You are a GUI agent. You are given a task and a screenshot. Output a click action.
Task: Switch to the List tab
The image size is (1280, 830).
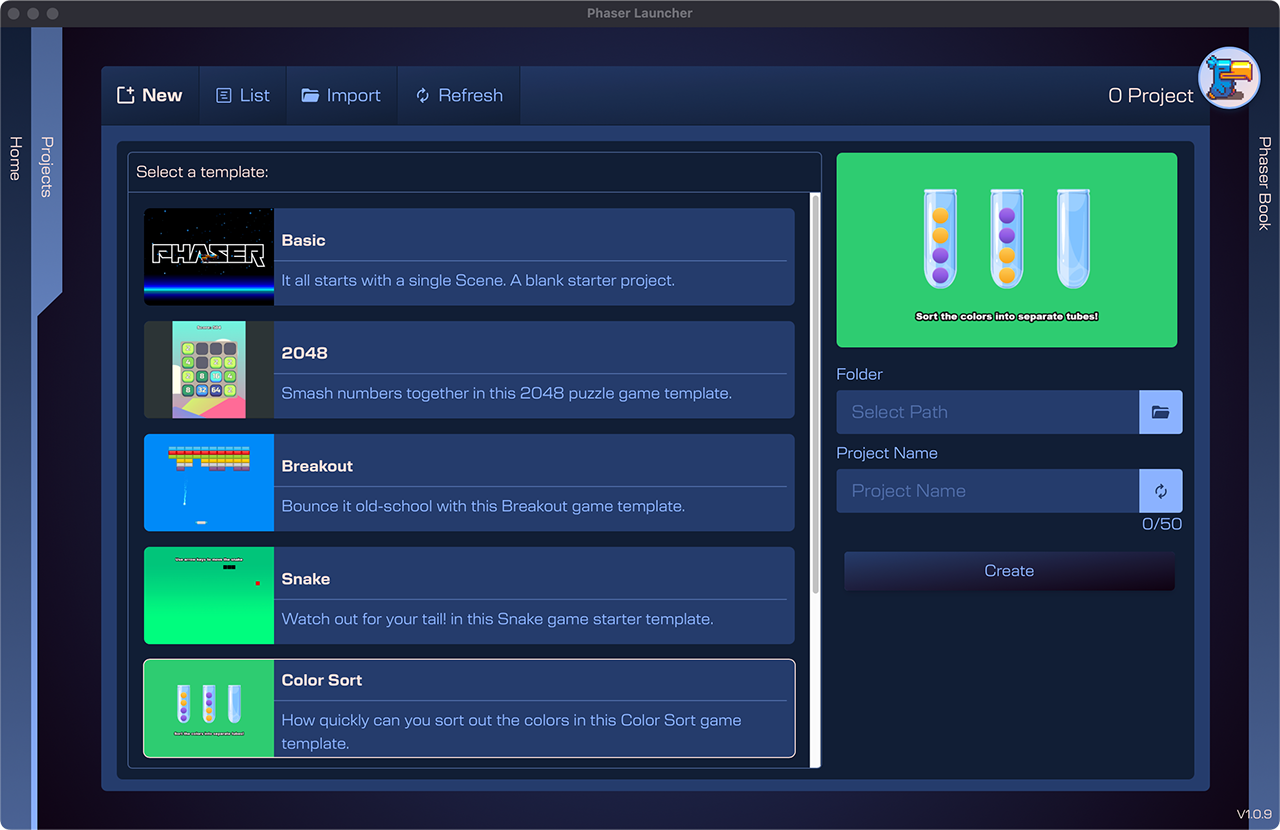tap(243, 95)
